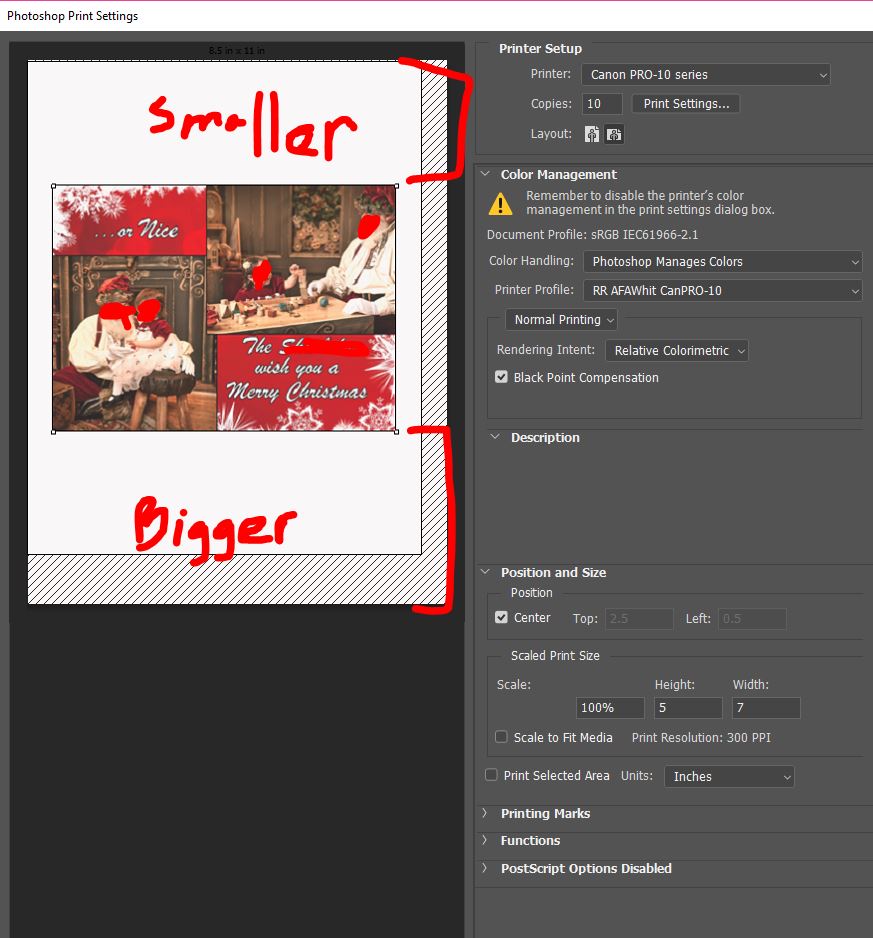Open the Normal Printing dropdown

point(561,320)
